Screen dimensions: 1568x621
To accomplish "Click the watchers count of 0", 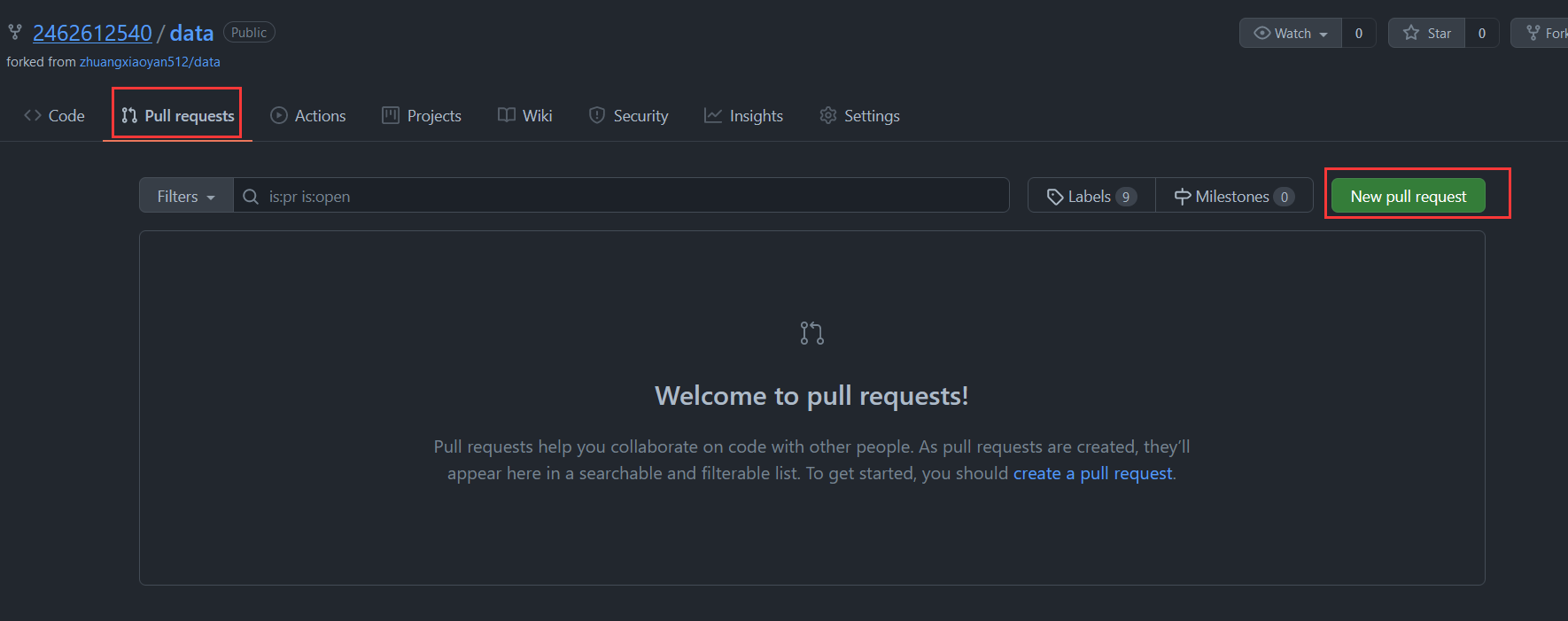I will pos(1359,34).
